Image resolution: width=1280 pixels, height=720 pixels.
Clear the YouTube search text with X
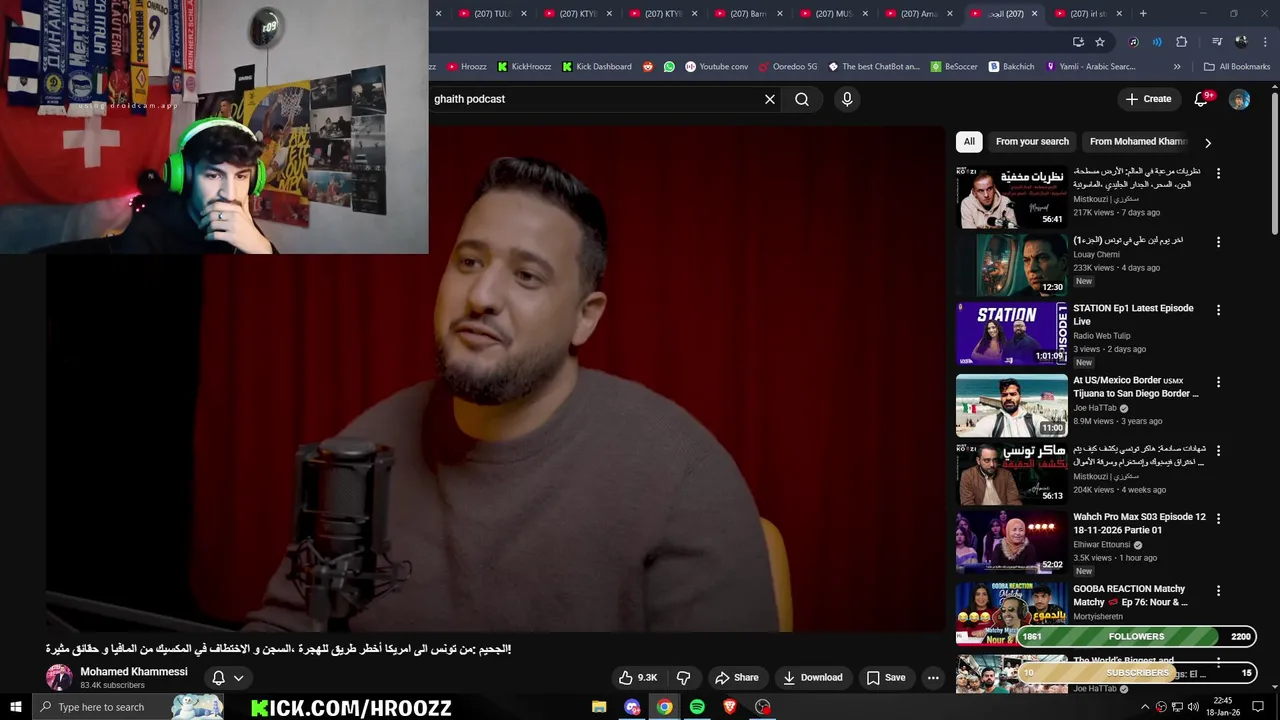770,99
